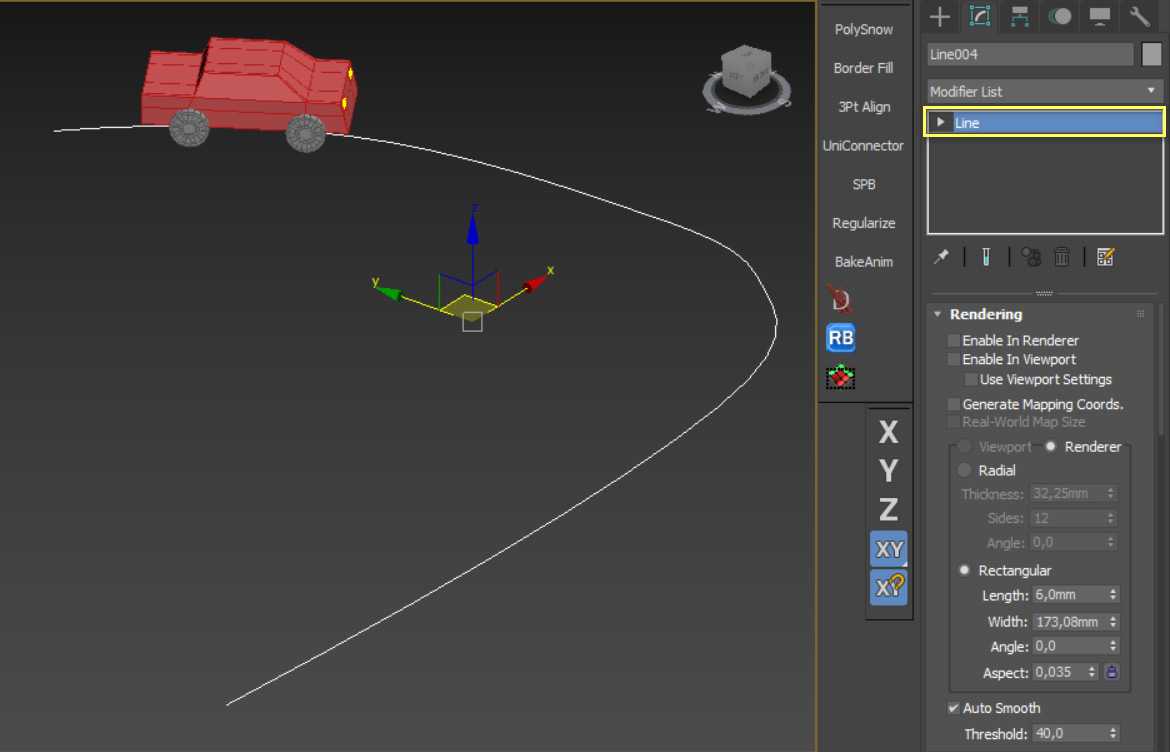Collapse the Rendering rollout
The height and width of the screenshot is (752, 1170).
(938, 314)
